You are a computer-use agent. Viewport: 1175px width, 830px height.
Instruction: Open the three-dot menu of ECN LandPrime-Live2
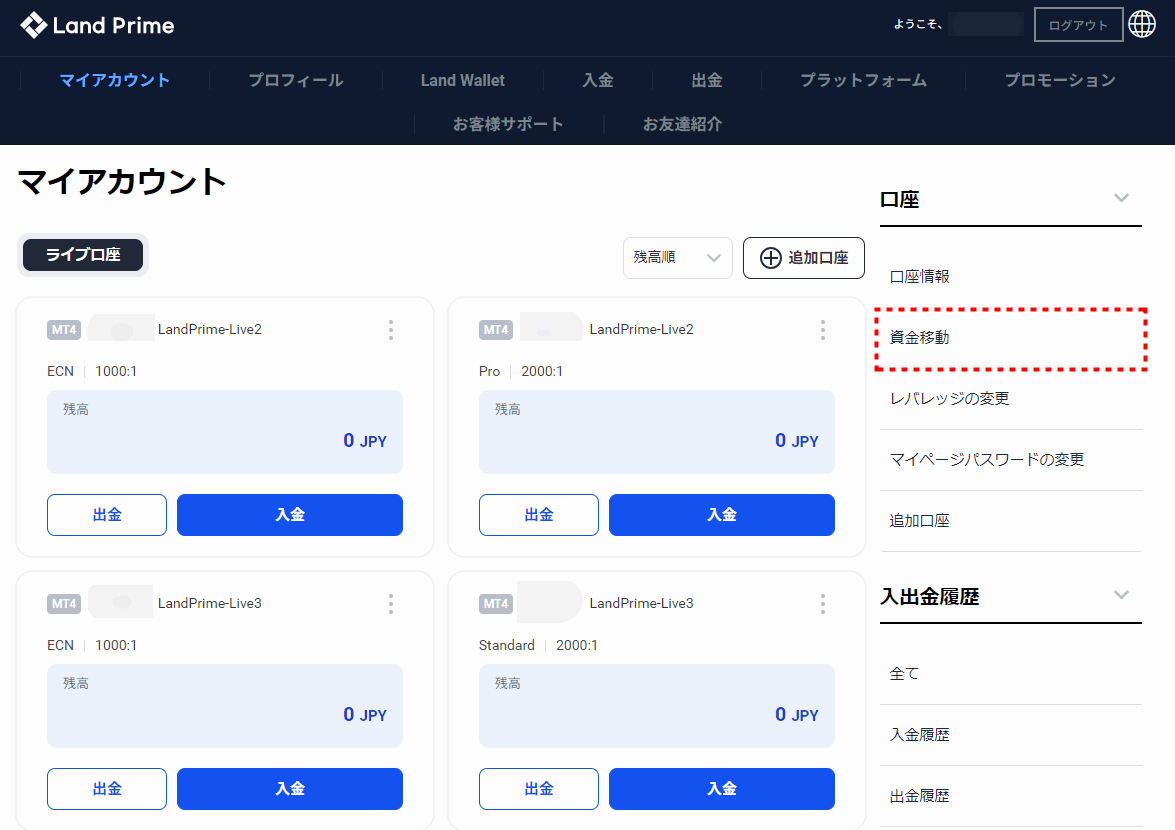pyautogui.click(x=390, y=330)
